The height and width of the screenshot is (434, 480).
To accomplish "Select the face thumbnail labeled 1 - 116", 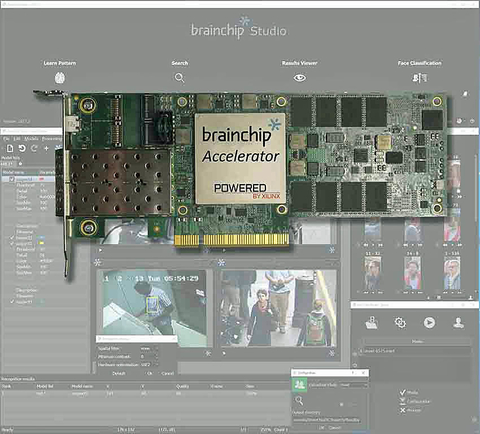I will (x=452, y=273).
